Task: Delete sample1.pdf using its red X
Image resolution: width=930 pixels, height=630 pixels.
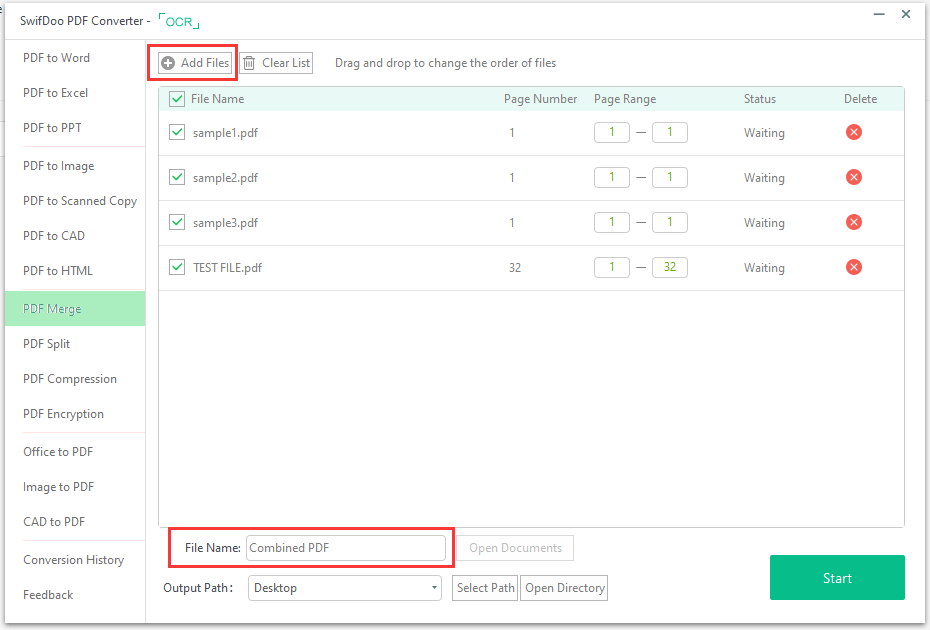Action: [853, 132]
